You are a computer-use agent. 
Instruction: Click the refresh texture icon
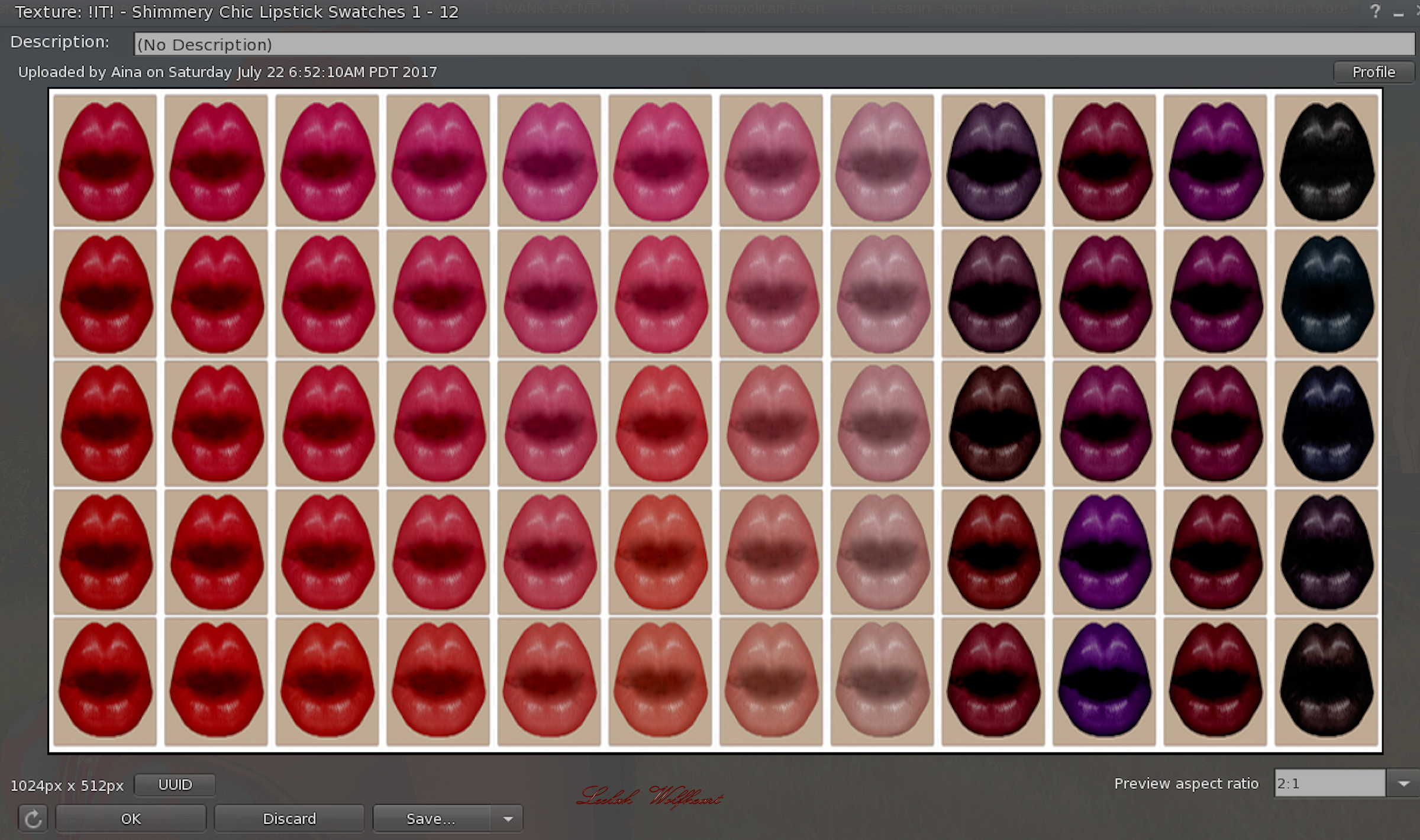33,819
